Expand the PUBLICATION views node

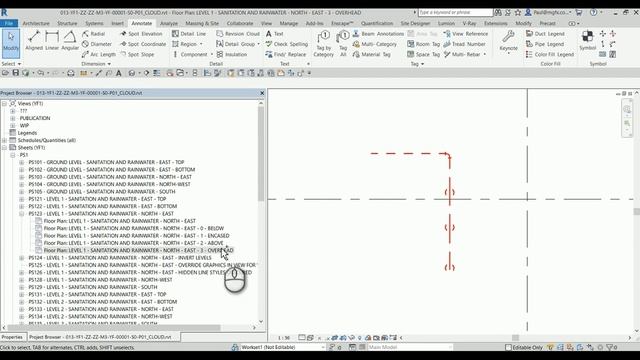[13, 118]
